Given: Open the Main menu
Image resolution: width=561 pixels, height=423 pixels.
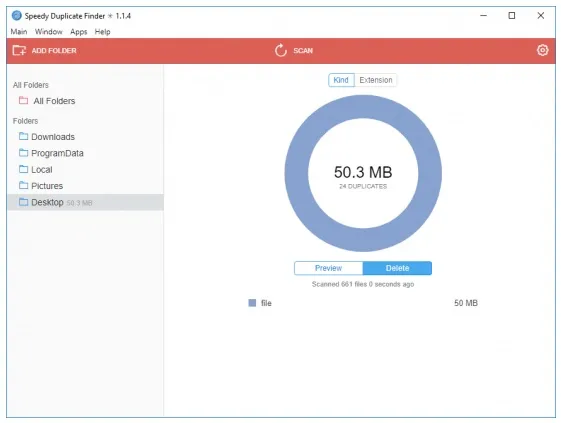Looking at the screenshot, I should [19, 31].
